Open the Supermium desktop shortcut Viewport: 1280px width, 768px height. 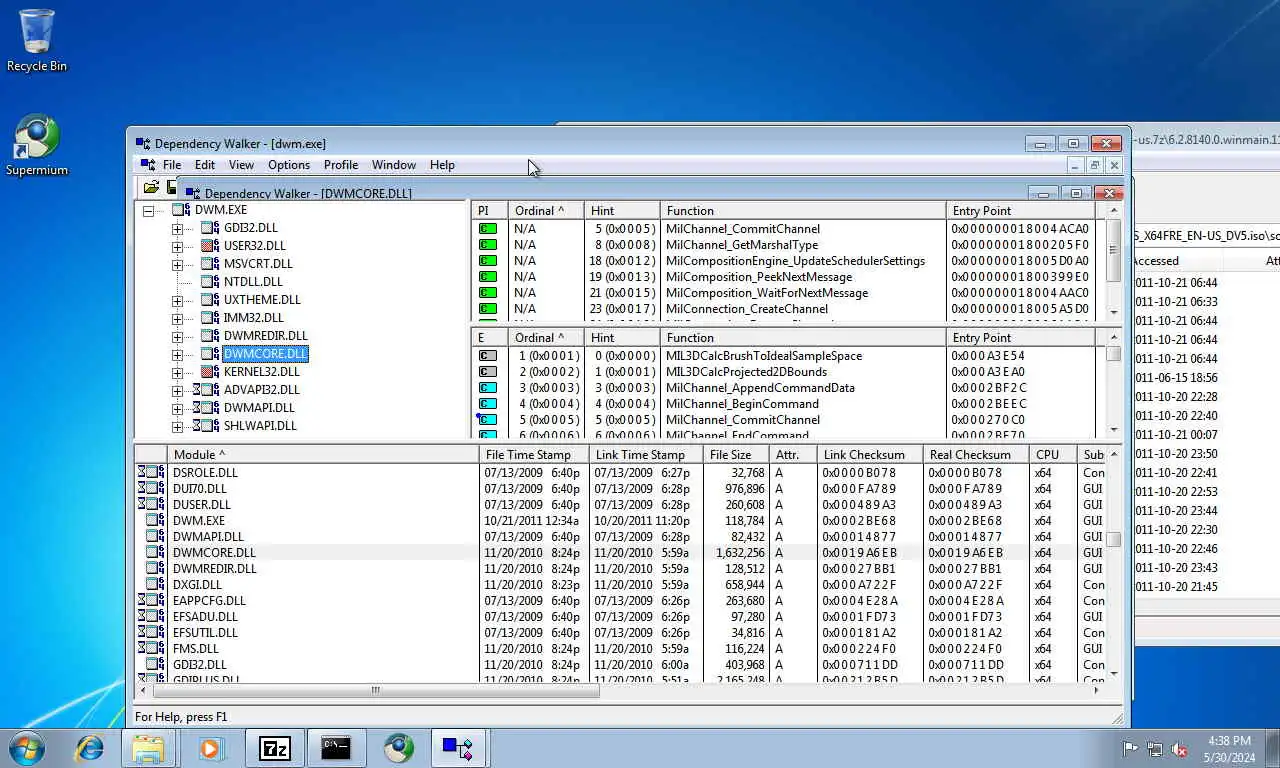click(37, 146)
